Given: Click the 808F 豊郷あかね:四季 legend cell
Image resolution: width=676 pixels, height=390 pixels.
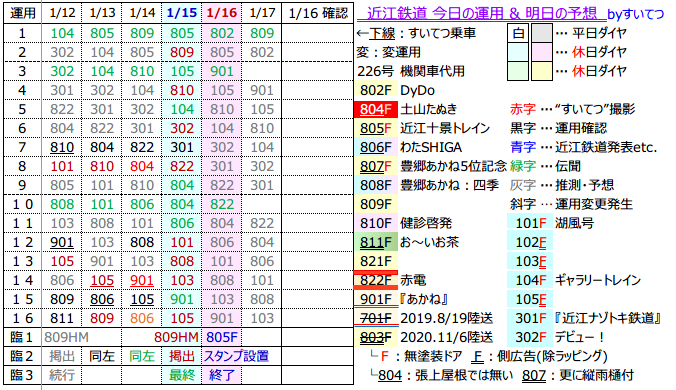Looking at the screenshot, I should pos(376,185).
